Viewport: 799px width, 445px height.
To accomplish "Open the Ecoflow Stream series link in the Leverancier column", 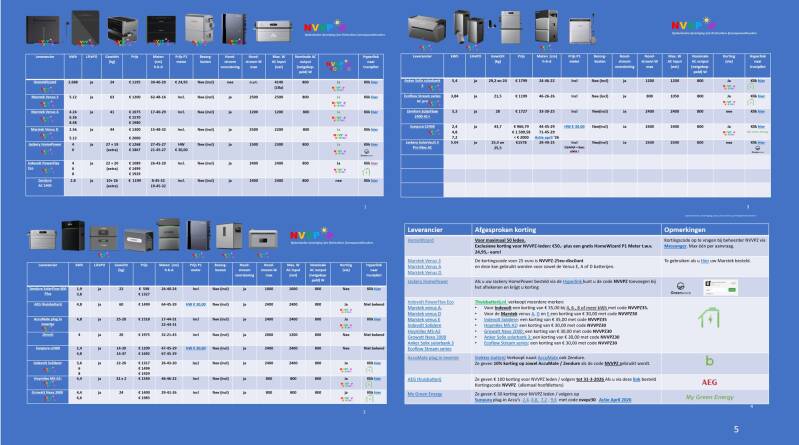I will pyautogui.click(x=429, y=349).
